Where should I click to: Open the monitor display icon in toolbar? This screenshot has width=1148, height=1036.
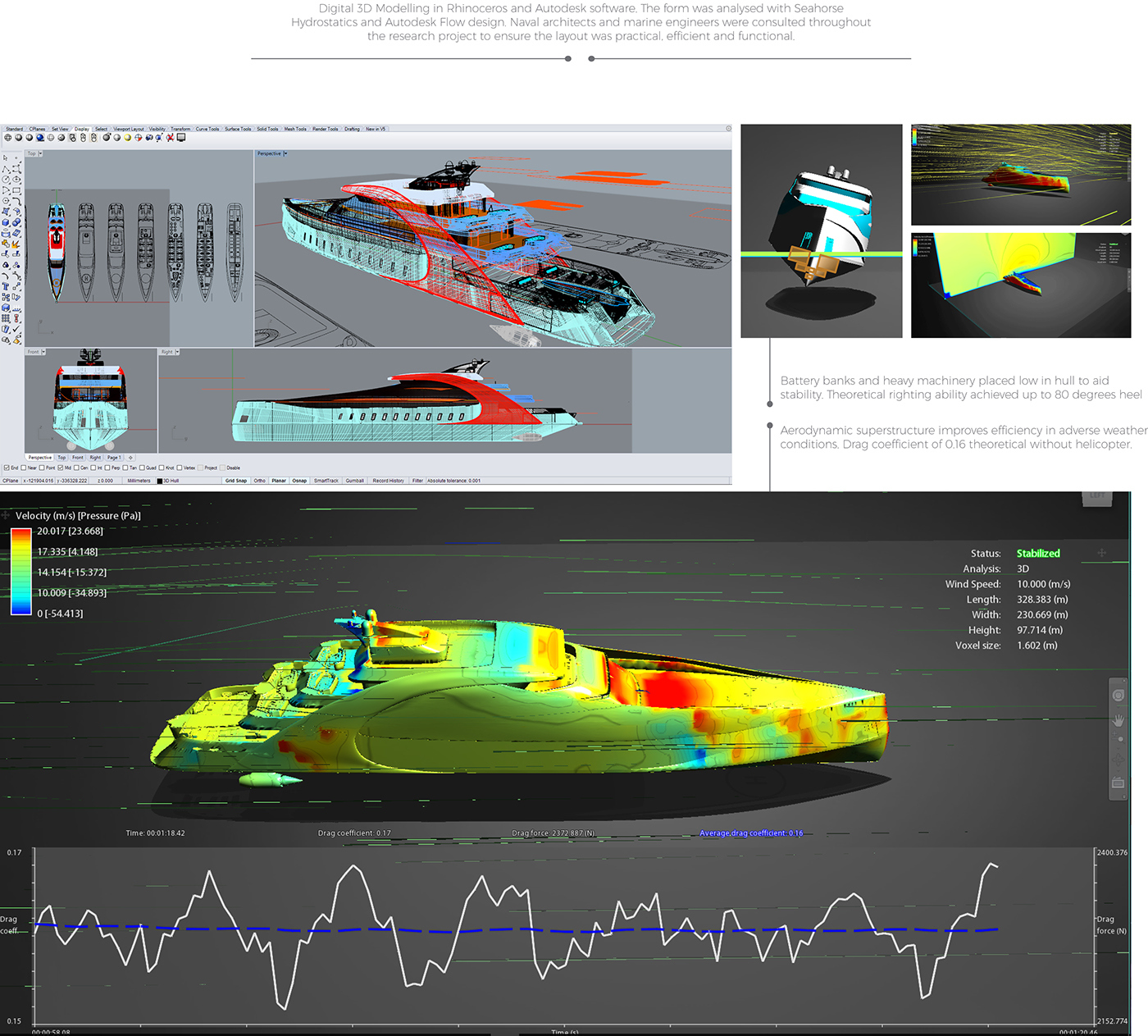pos(180,137)
